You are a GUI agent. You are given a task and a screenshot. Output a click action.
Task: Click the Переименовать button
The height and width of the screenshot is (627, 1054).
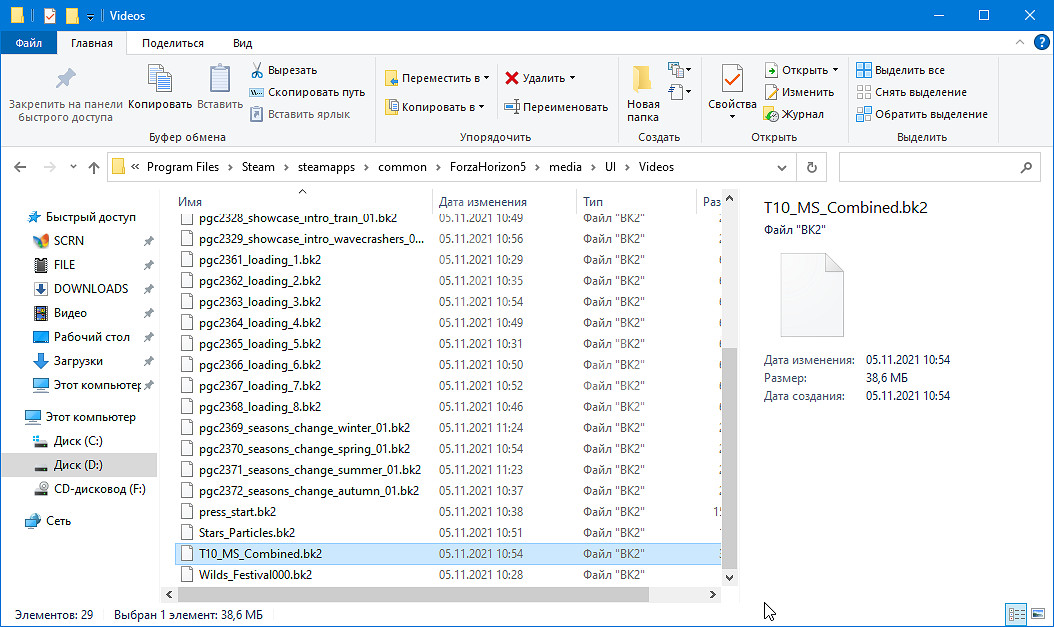tap(556, 107)
